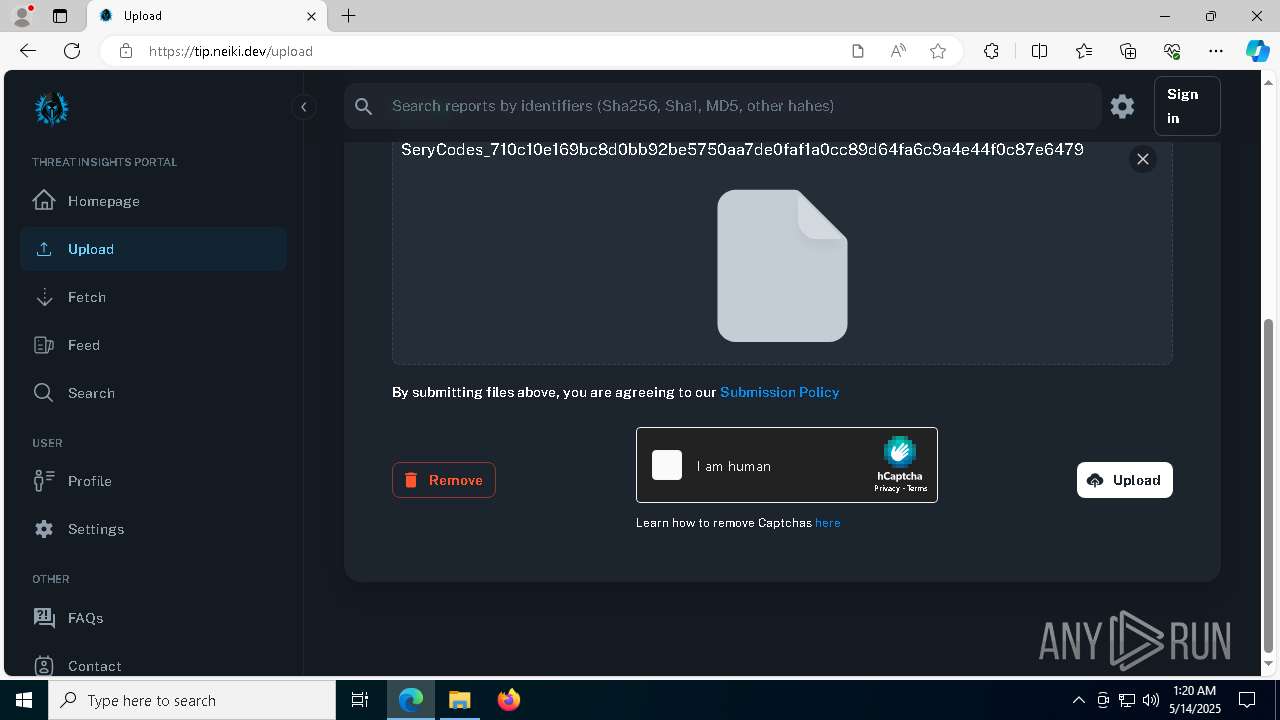Image resolution: width=1280 pixels, height=720 pixels.
Task: Open the Submission Policy link
Action: tap(779, 392)
